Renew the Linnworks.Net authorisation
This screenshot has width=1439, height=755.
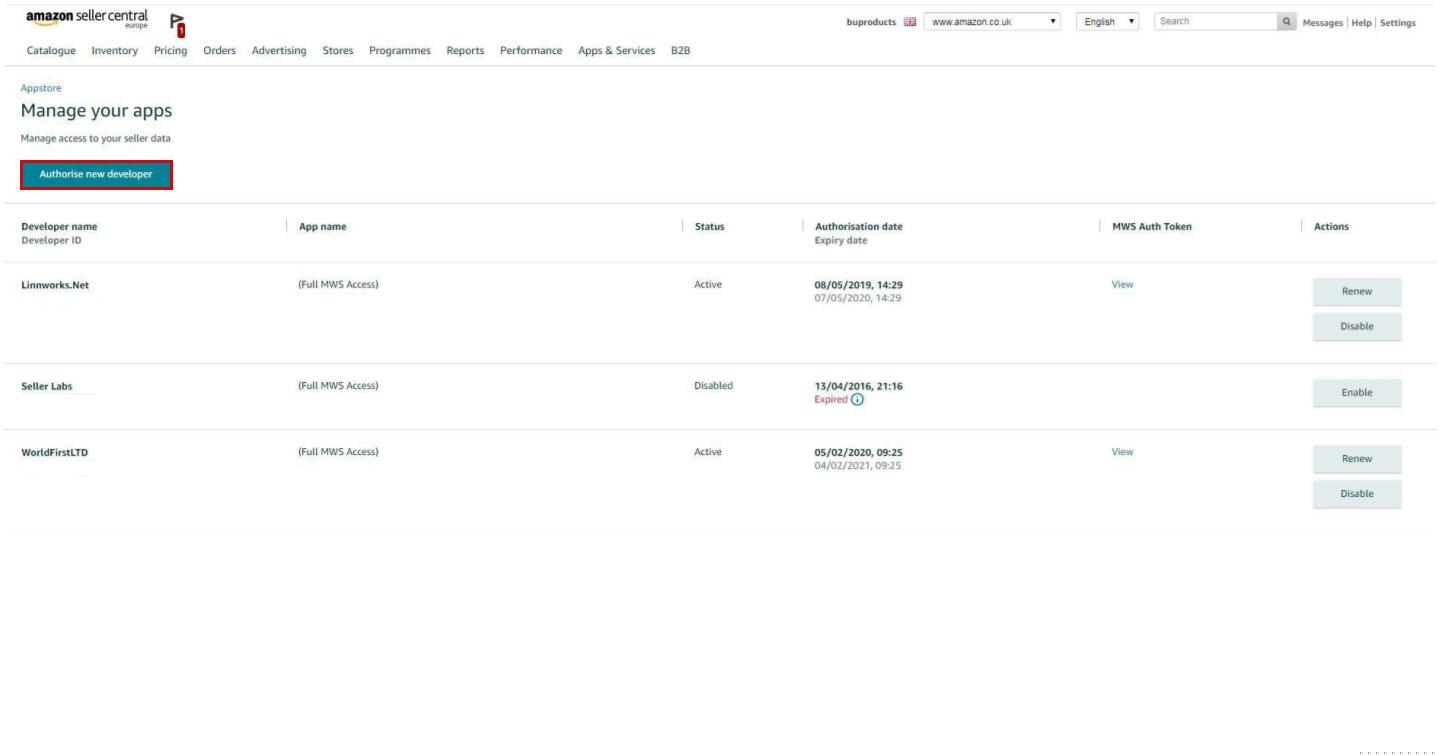point(1356,292)
